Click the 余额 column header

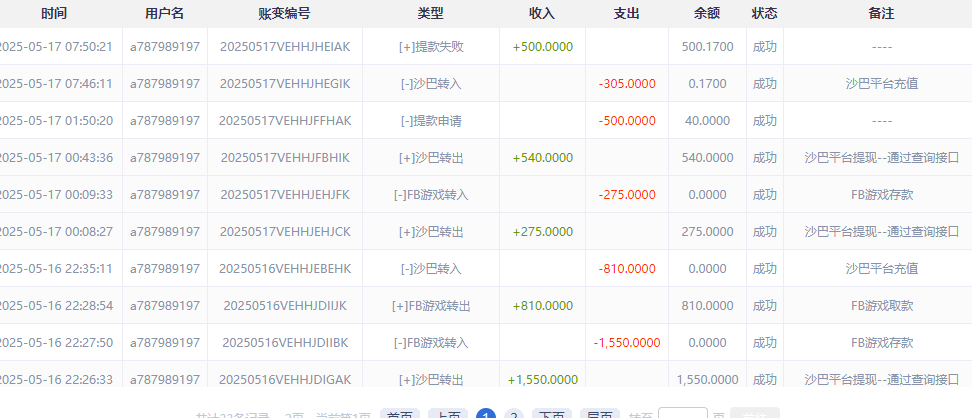pyautogui.click(x=707, y=14)
